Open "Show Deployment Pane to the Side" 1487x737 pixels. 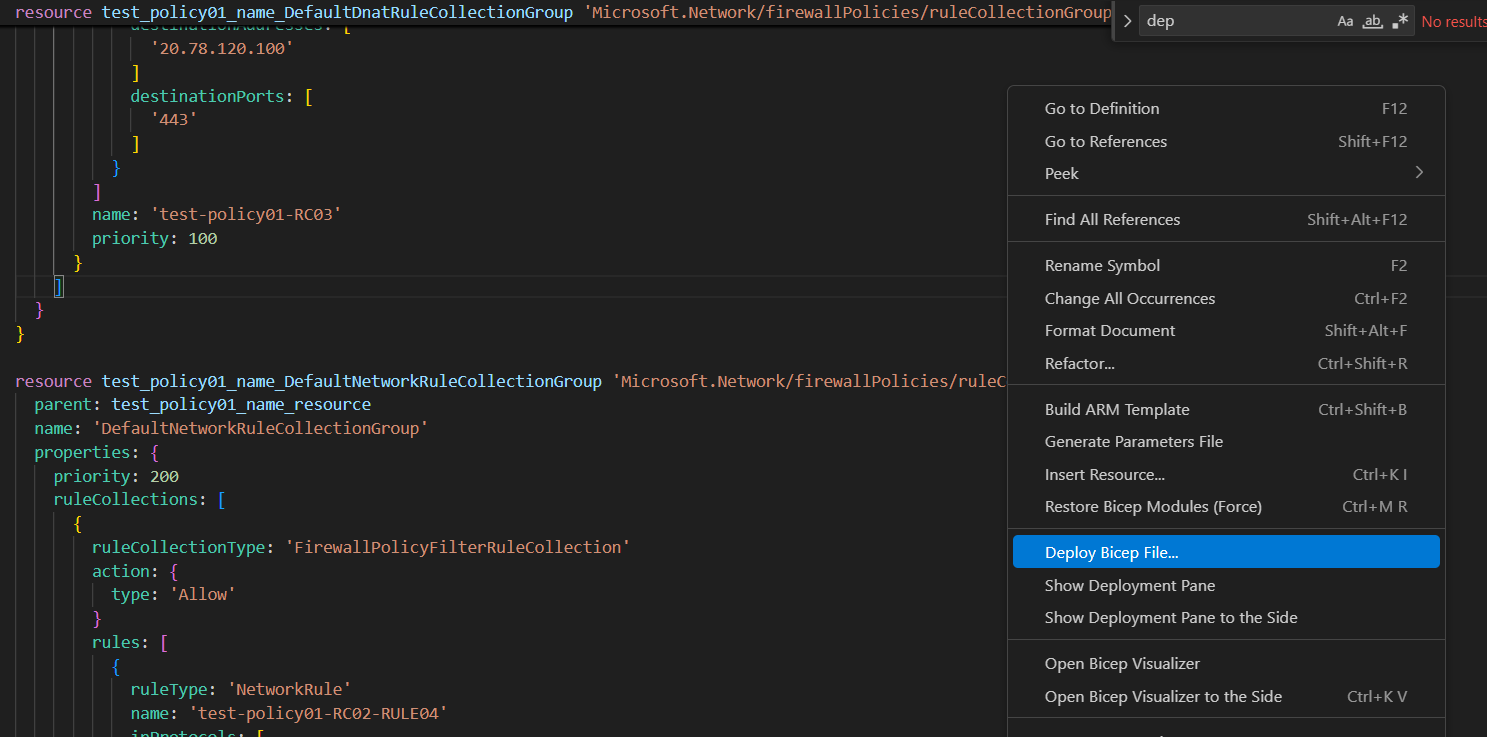pos(1170,617)
